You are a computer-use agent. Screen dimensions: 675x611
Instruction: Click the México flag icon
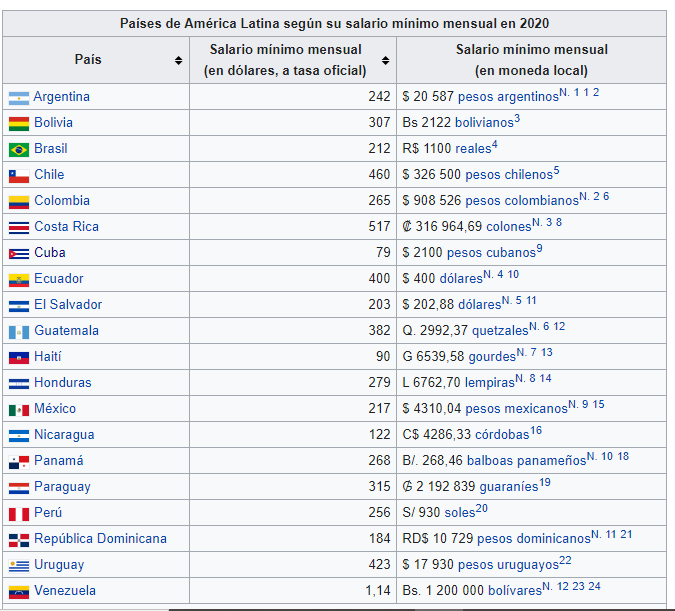point(19,410)
